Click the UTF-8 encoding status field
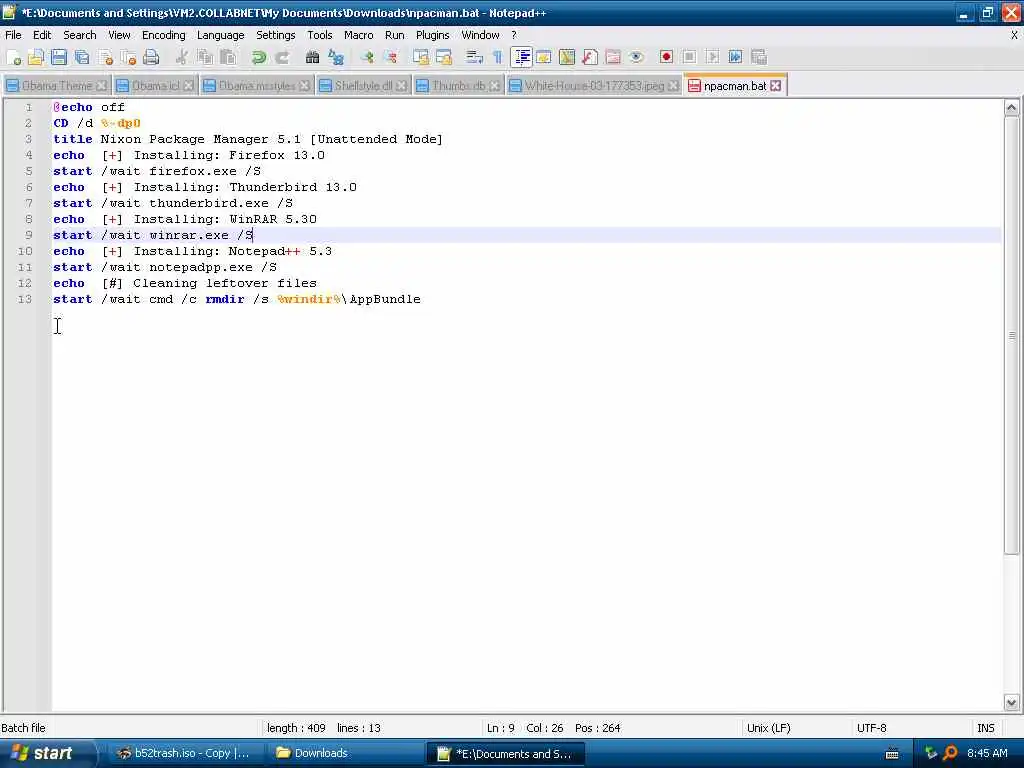The image size is (1024, 768). tap(872, 728)
